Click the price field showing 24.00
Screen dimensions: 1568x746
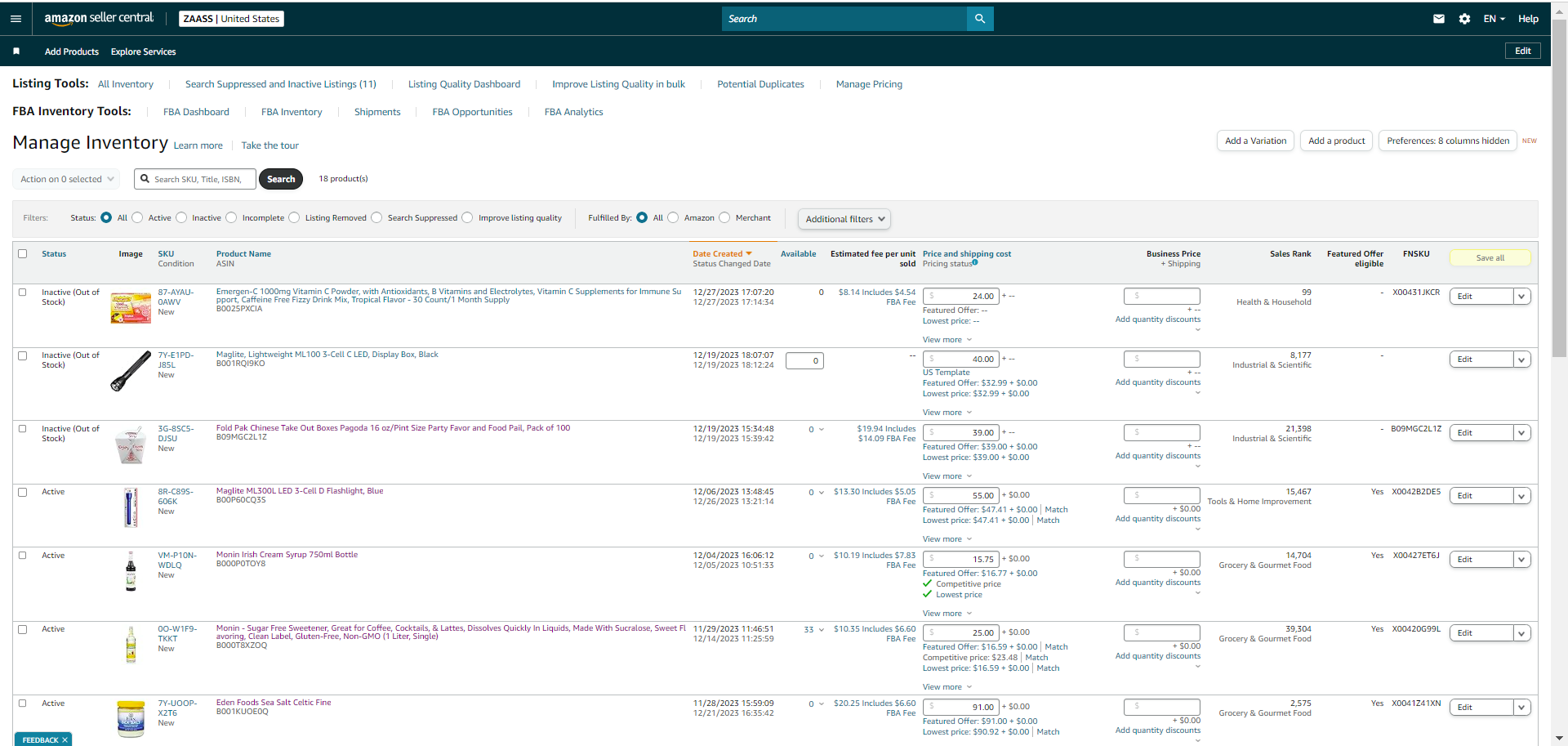tap(961, 297)
